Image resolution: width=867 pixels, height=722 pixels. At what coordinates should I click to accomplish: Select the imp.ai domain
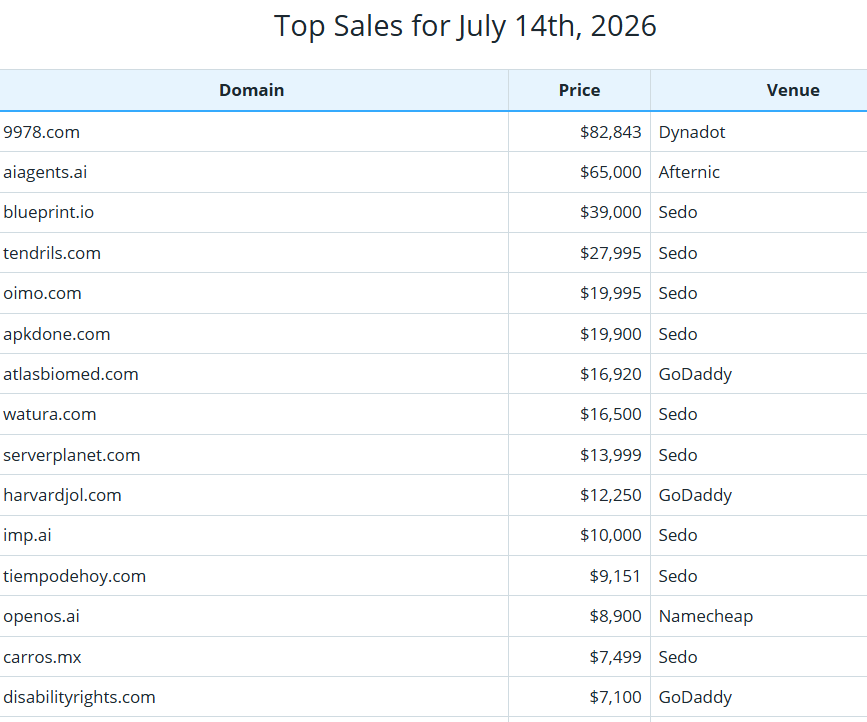[x=27, y=535]
